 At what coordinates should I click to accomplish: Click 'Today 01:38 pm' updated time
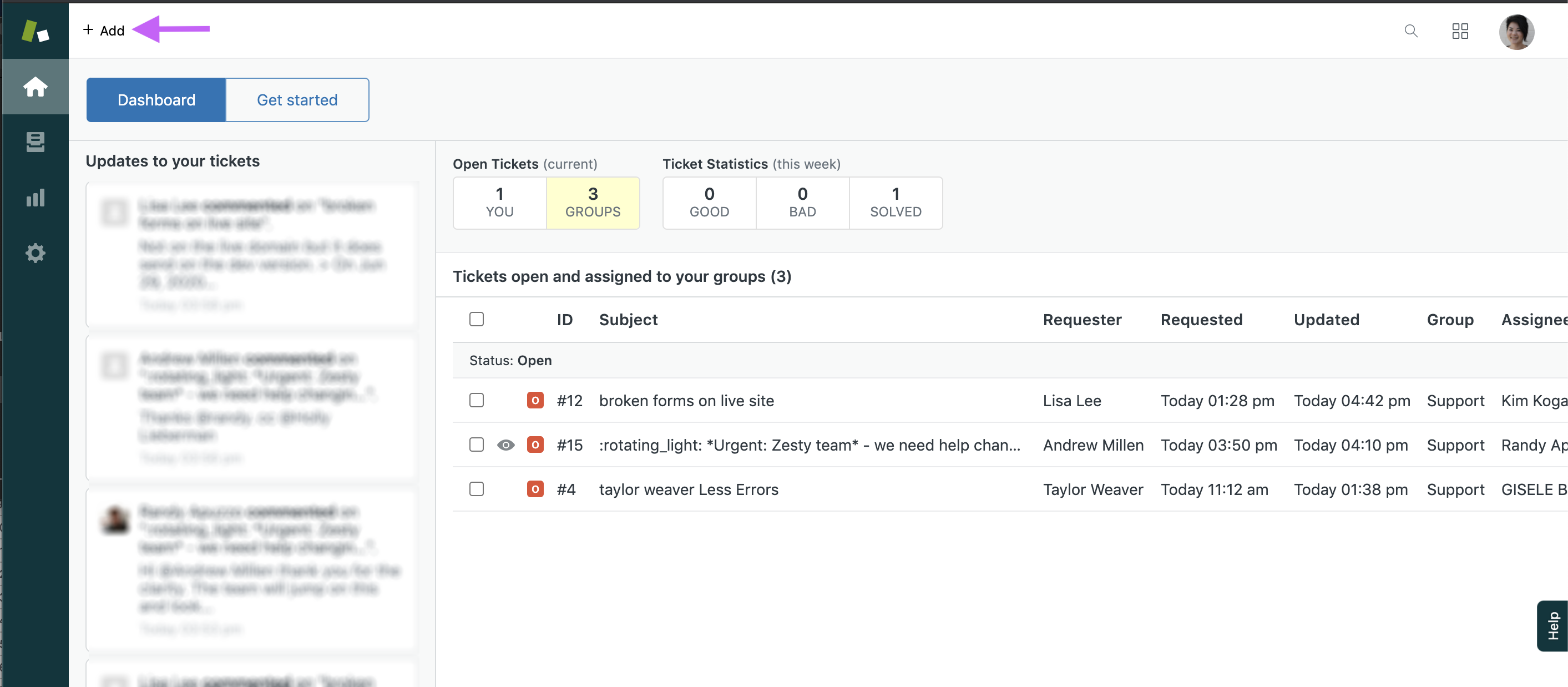(x=1350, y=489)
